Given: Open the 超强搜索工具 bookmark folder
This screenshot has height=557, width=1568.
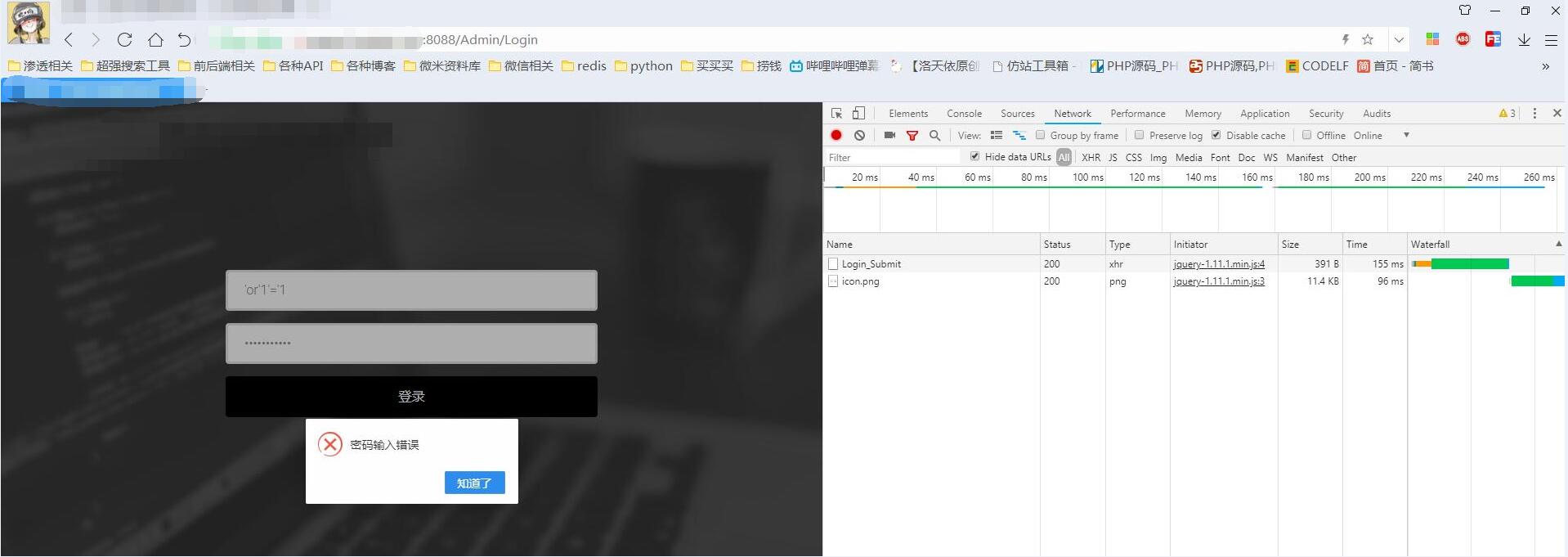Looking at the screenshot, I should click(x=125, y=65).
